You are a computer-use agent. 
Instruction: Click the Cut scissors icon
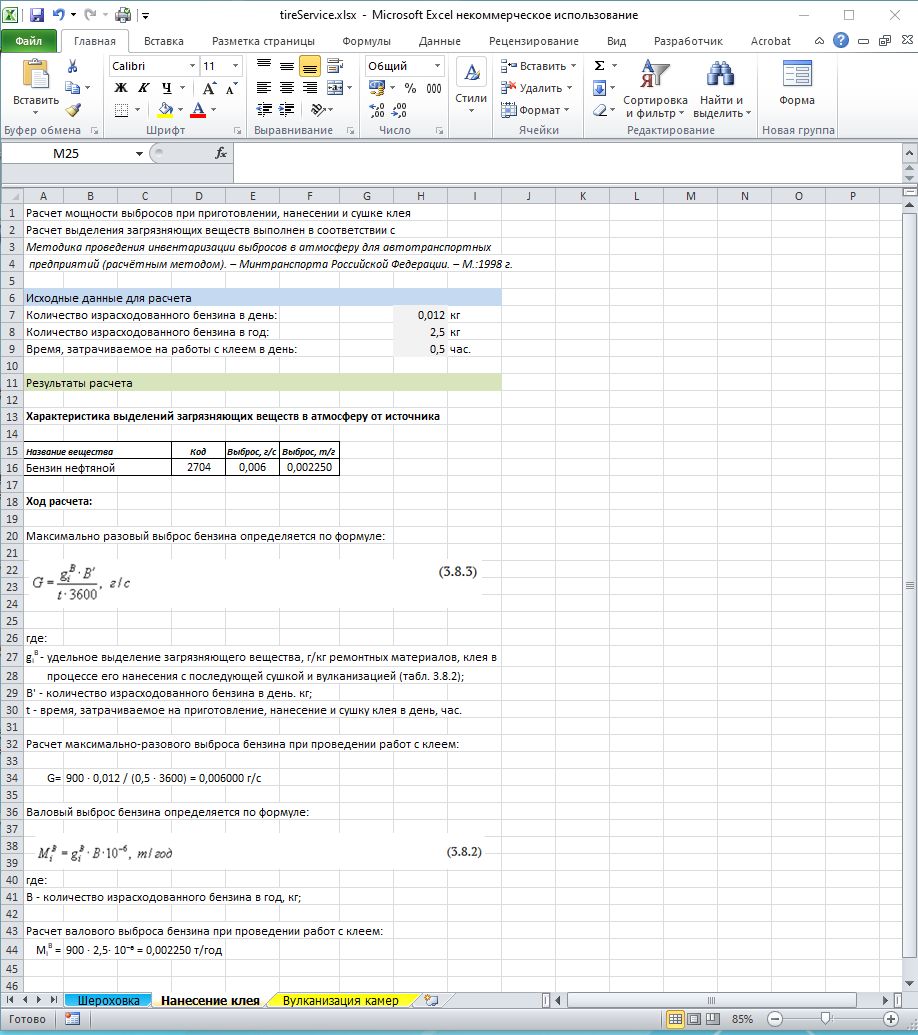point(73,66)
